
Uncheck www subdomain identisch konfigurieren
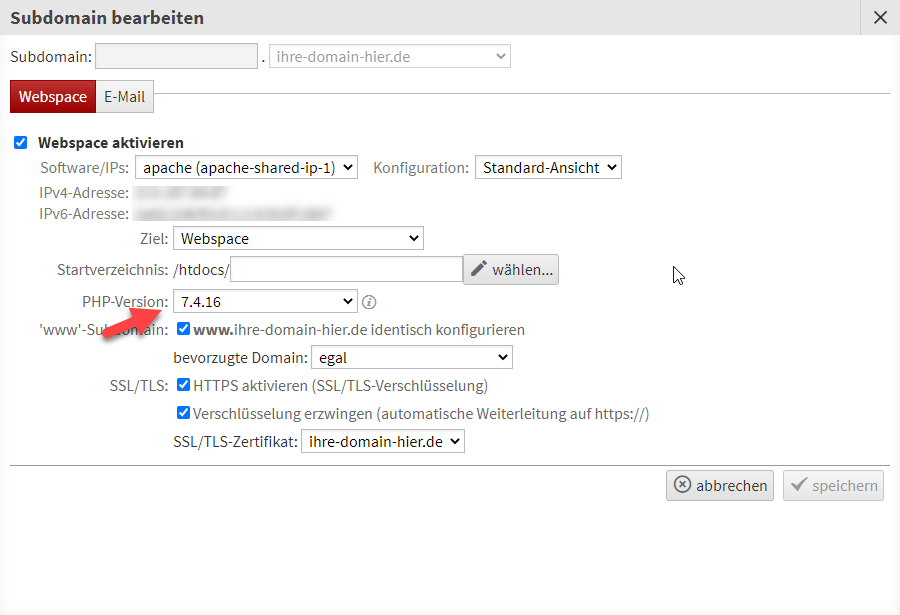coord(183,329)
